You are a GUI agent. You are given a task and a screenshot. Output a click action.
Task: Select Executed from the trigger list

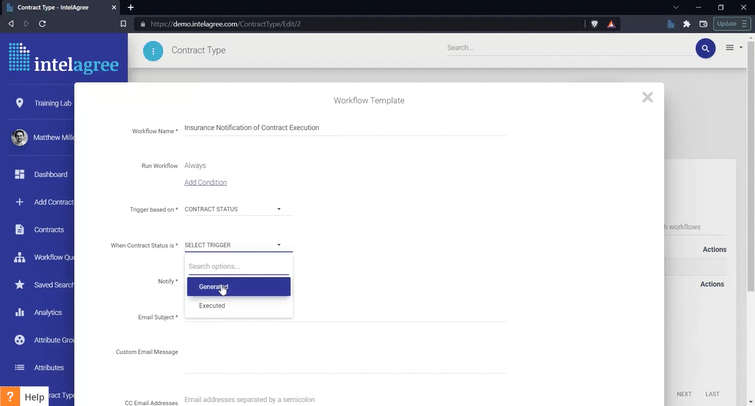(238, 305)
